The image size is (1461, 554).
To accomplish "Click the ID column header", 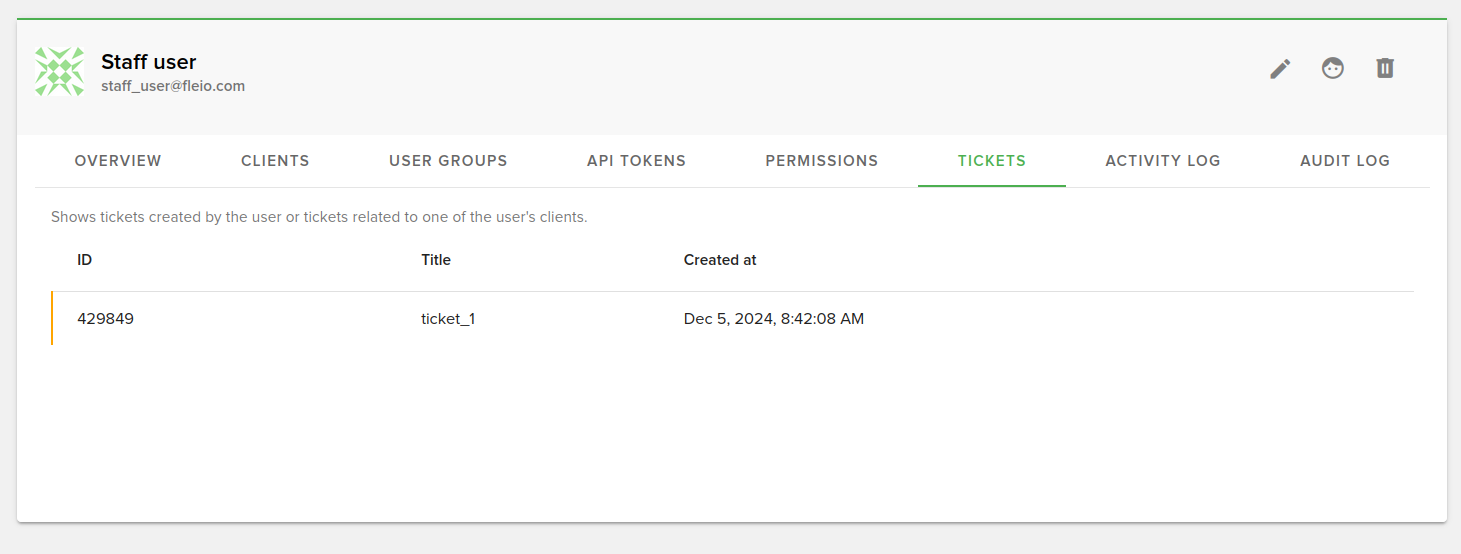I will click(x=85, y=260).
